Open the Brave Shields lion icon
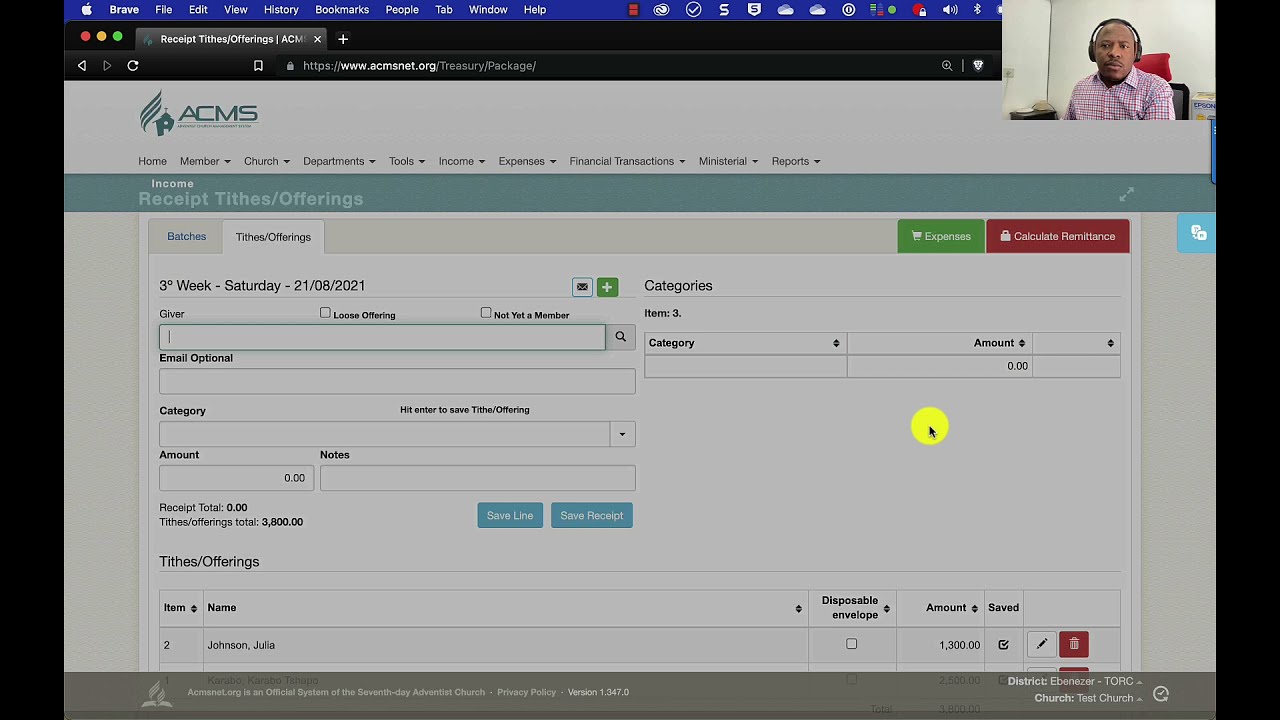1280x720 pixels. 978,66
